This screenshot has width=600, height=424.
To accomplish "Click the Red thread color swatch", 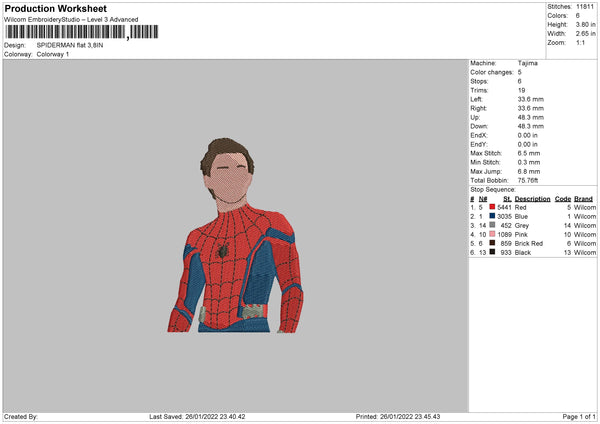I will point(492,207).
